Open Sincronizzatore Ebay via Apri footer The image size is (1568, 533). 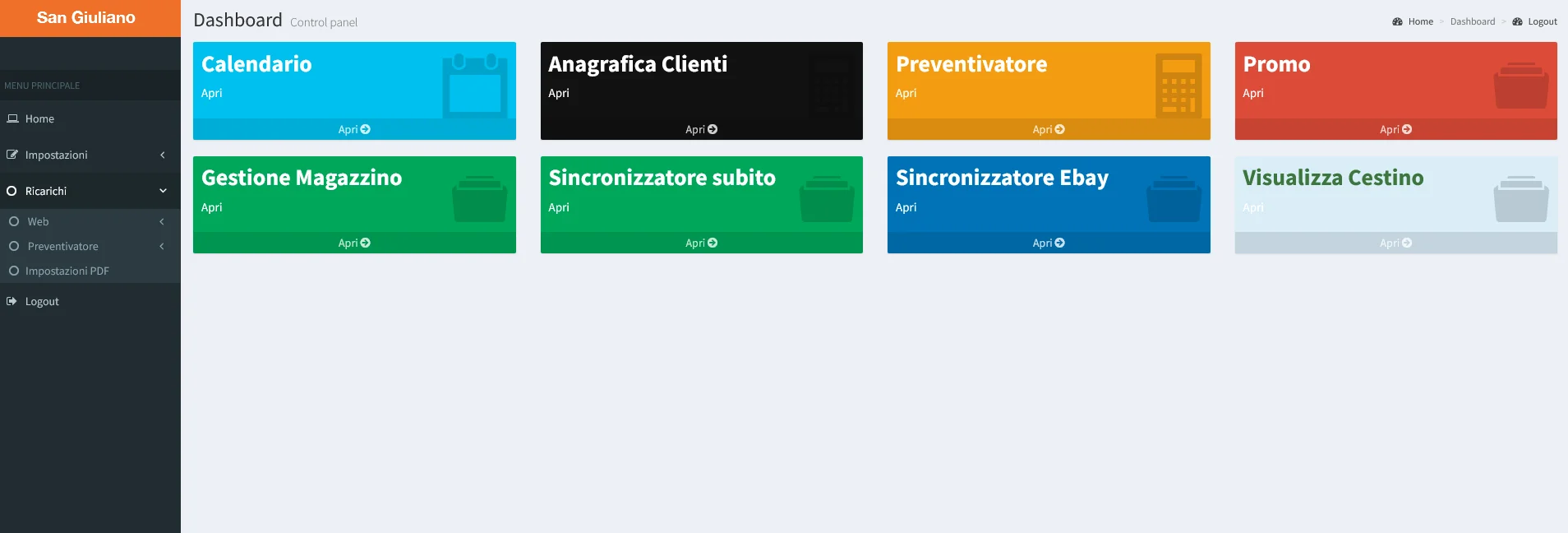point(1049,243)
